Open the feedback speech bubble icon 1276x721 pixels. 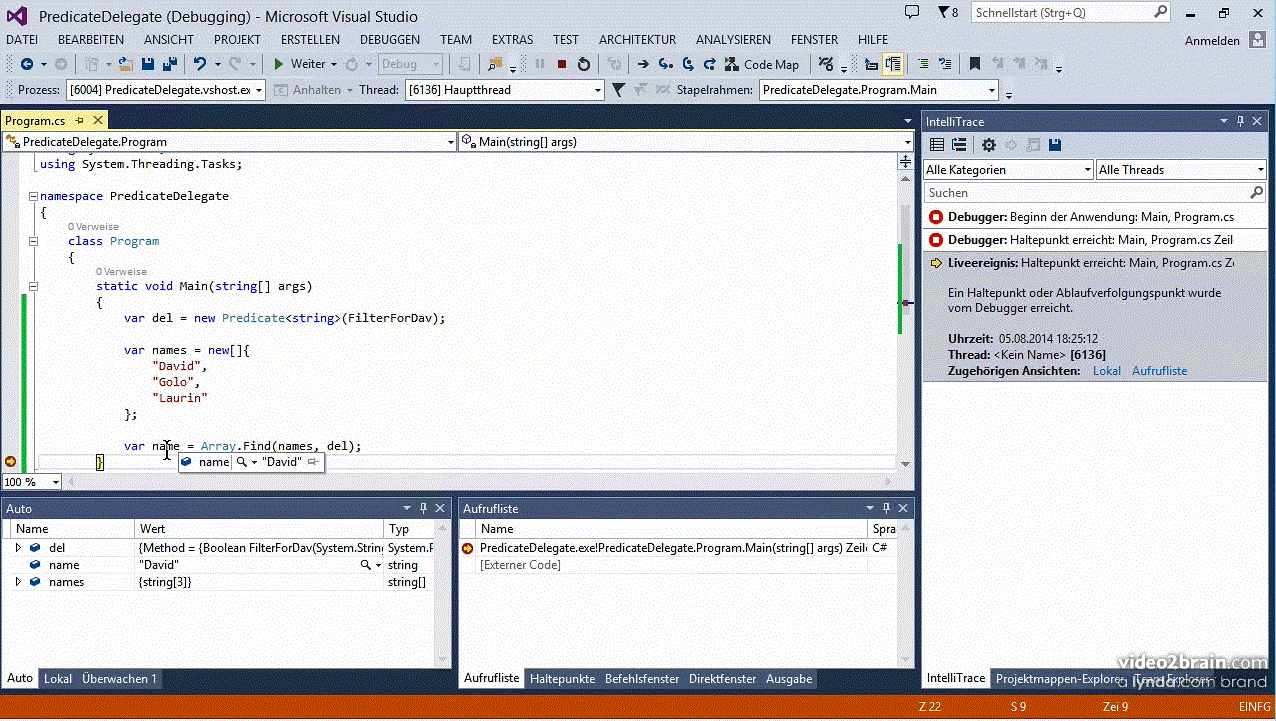click(x=911, y=12)
